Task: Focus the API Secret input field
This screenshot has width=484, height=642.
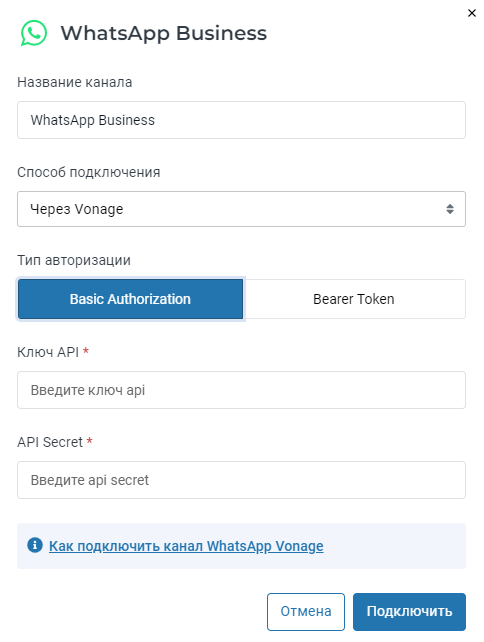Action: coord(241,480)
